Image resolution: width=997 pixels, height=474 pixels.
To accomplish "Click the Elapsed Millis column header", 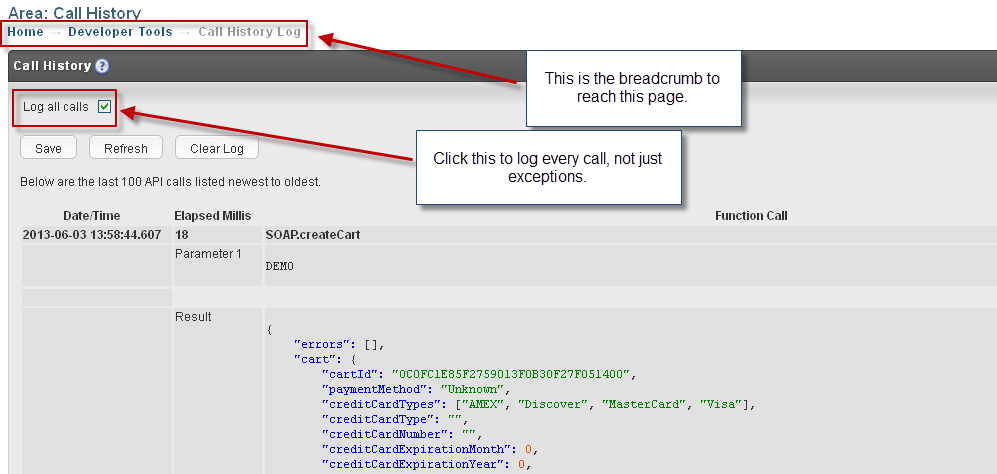I will tap(212, 216).
